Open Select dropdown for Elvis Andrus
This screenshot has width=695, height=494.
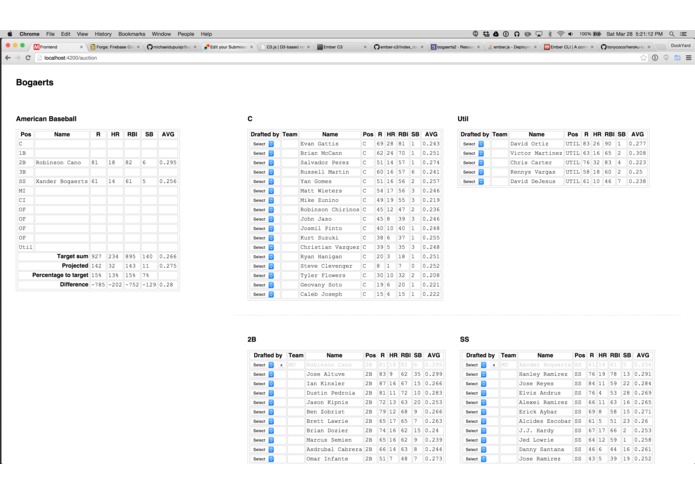click(476, 393)
